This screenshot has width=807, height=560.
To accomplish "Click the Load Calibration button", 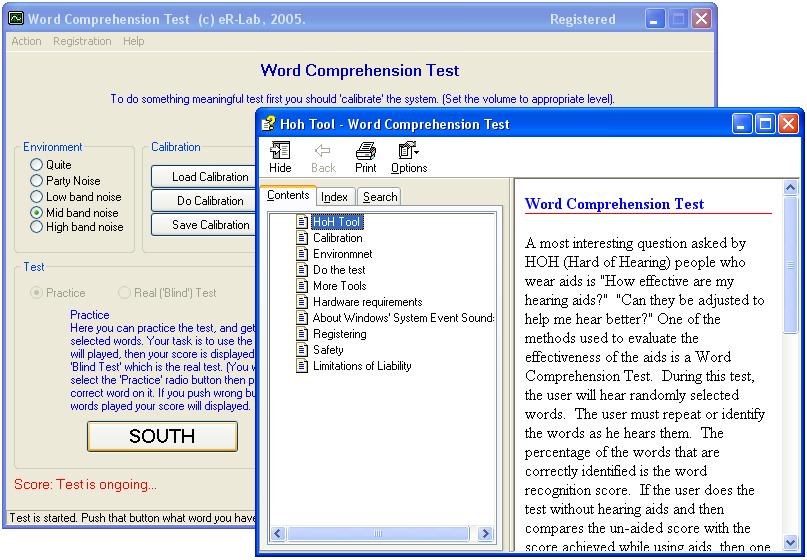I will pos(204,177).
